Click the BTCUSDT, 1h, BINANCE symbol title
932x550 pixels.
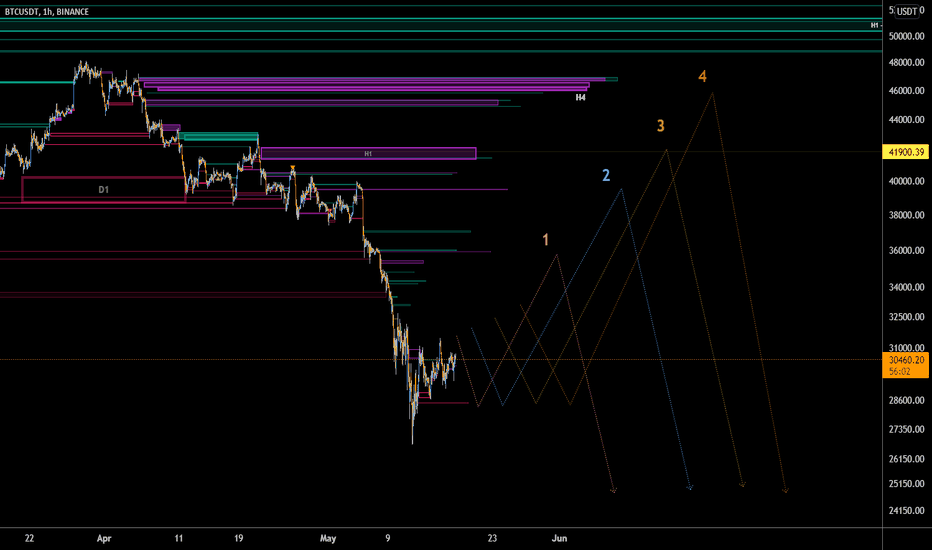46,12
